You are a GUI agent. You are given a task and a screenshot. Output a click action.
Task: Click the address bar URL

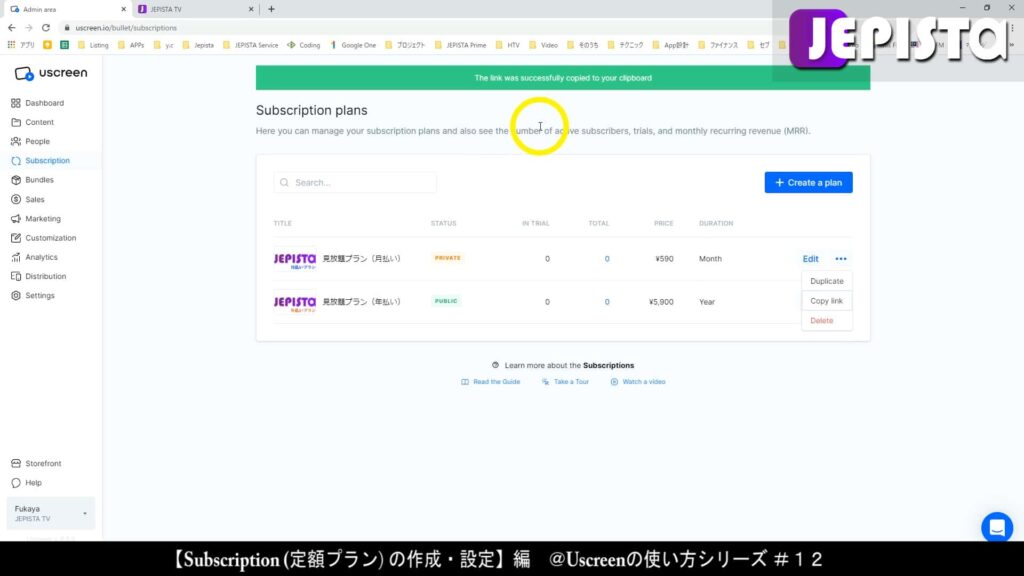click(126, 28)
